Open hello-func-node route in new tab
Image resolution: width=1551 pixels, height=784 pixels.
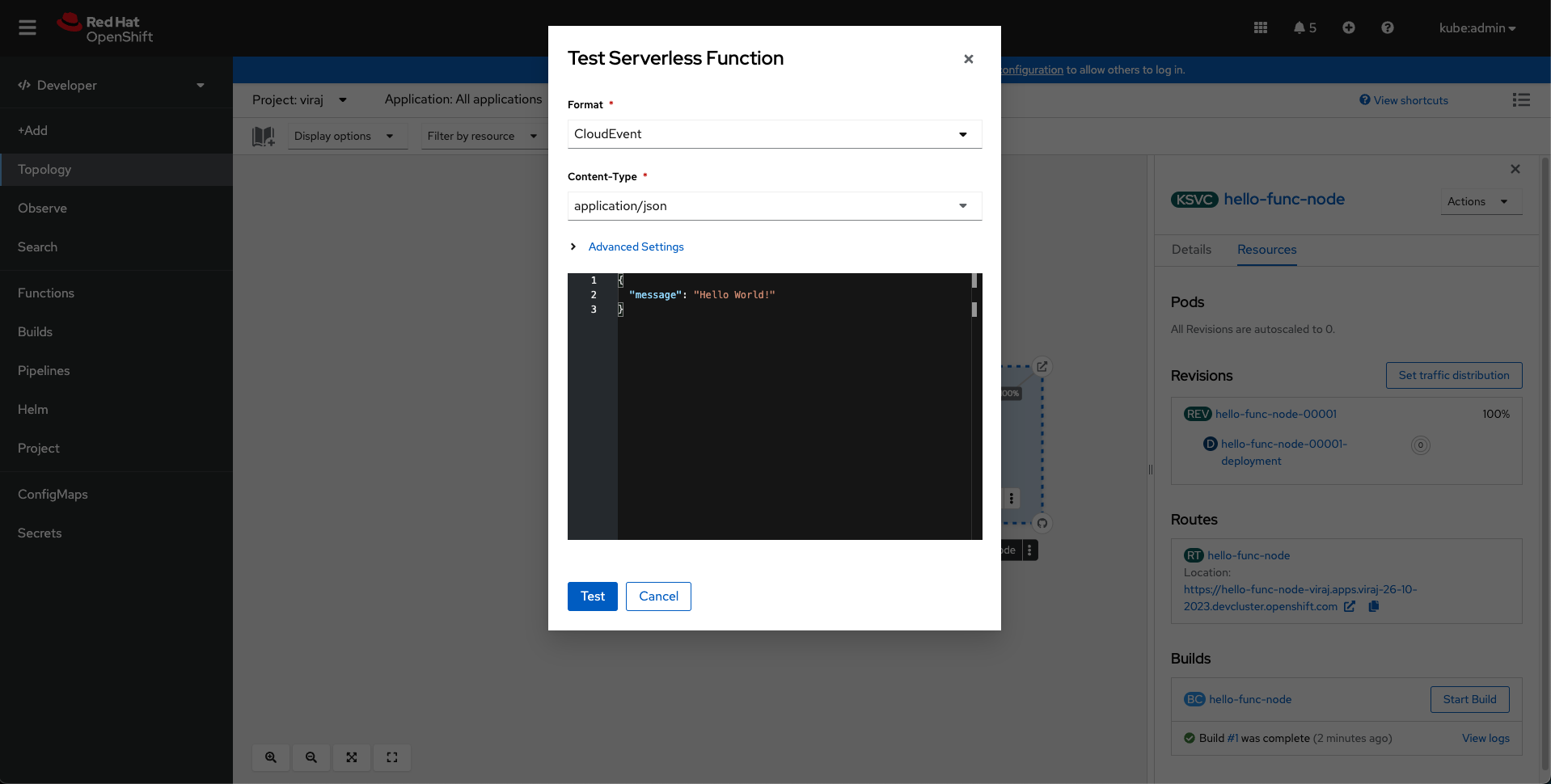pos(1350,606)
